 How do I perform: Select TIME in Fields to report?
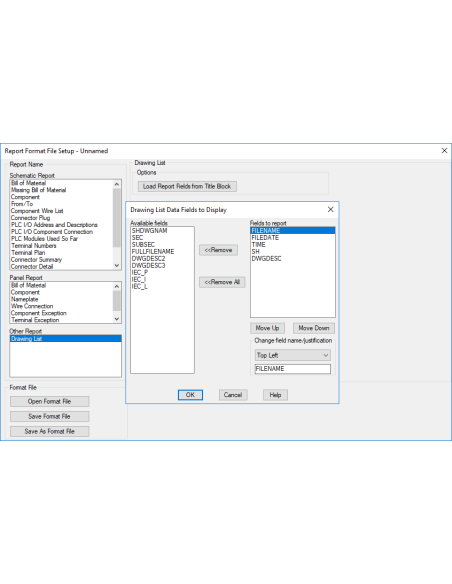(x=293, y=245)
